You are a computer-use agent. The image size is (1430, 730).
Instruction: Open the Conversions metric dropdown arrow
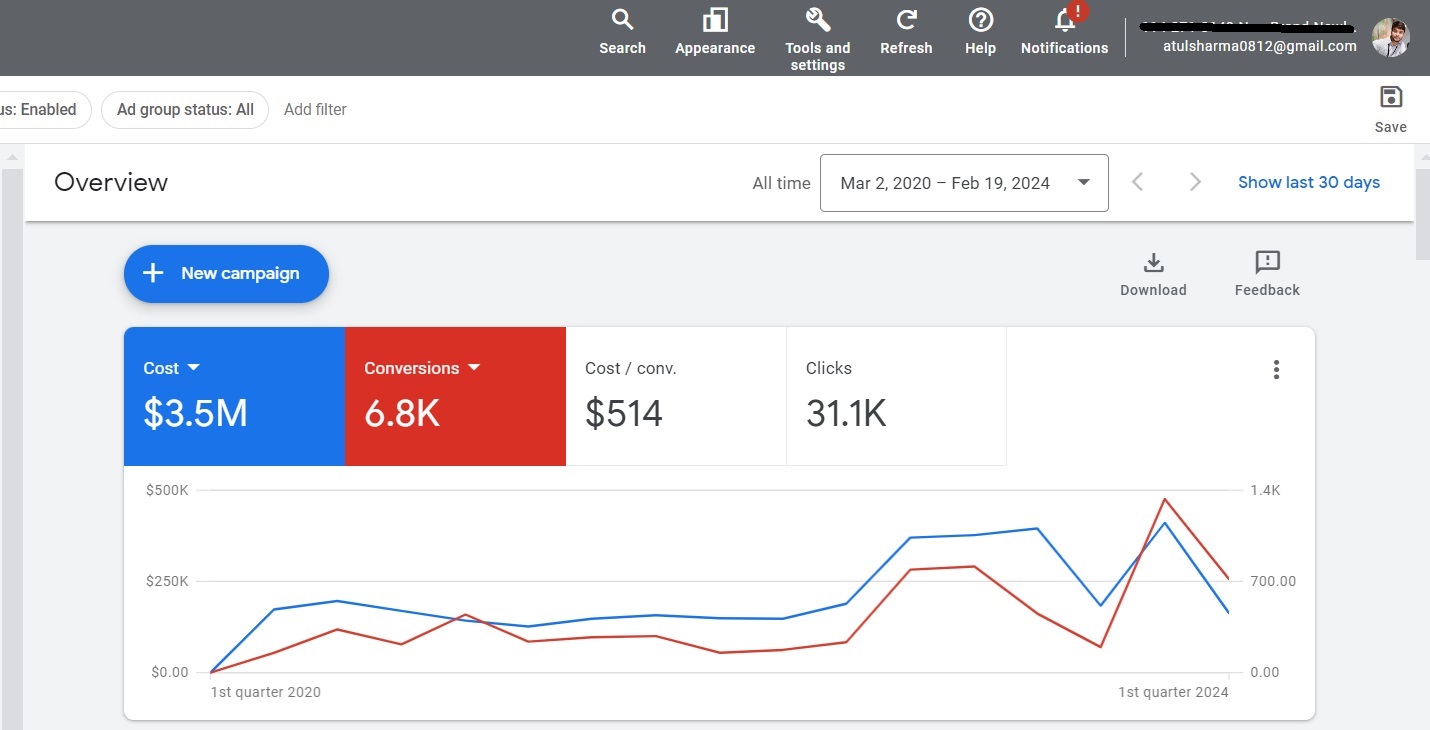pos(474,368)
